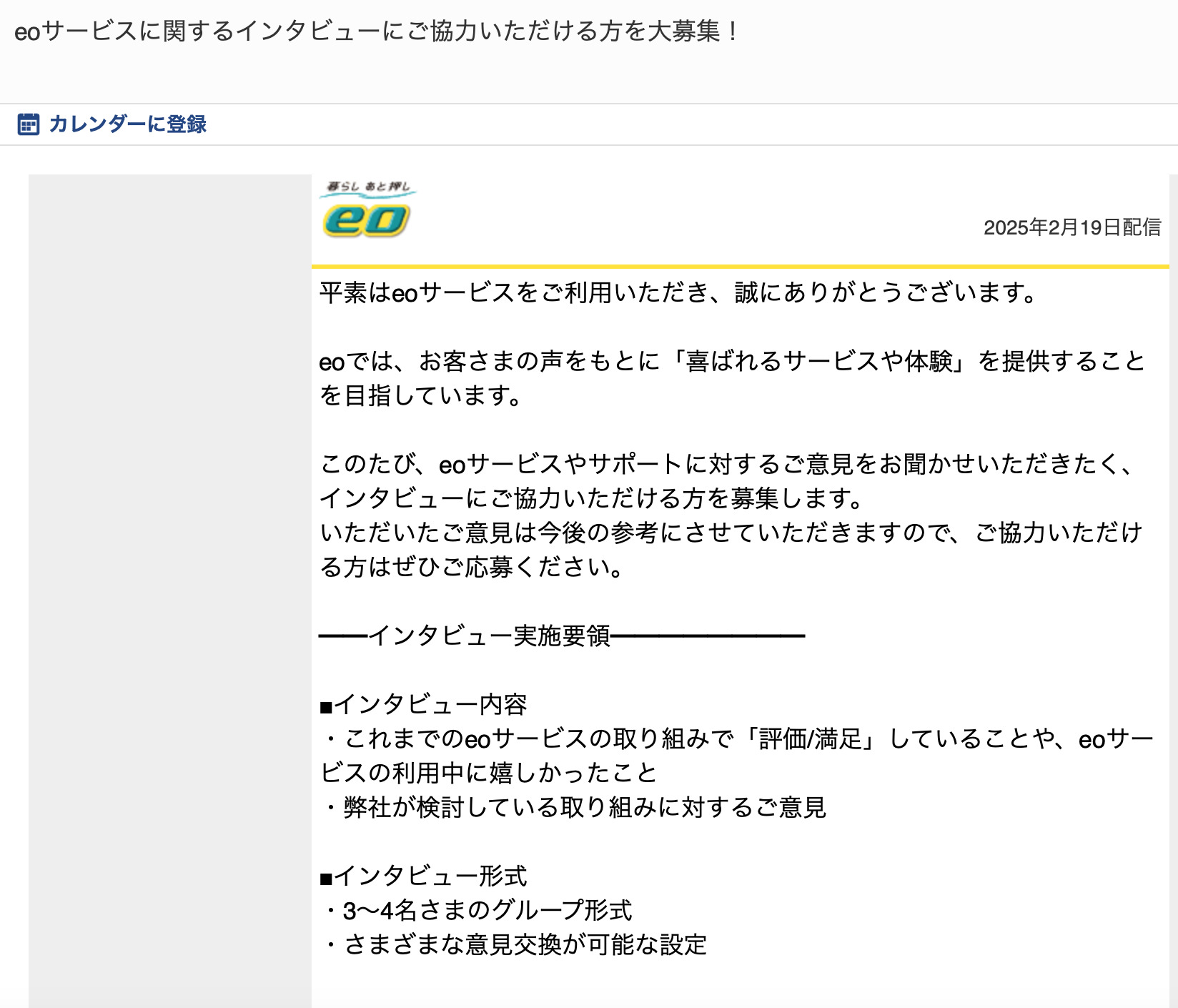Screen dimensions: 1178x1008
Task: Click the eo logo image
Action: (x=366, y=220)
